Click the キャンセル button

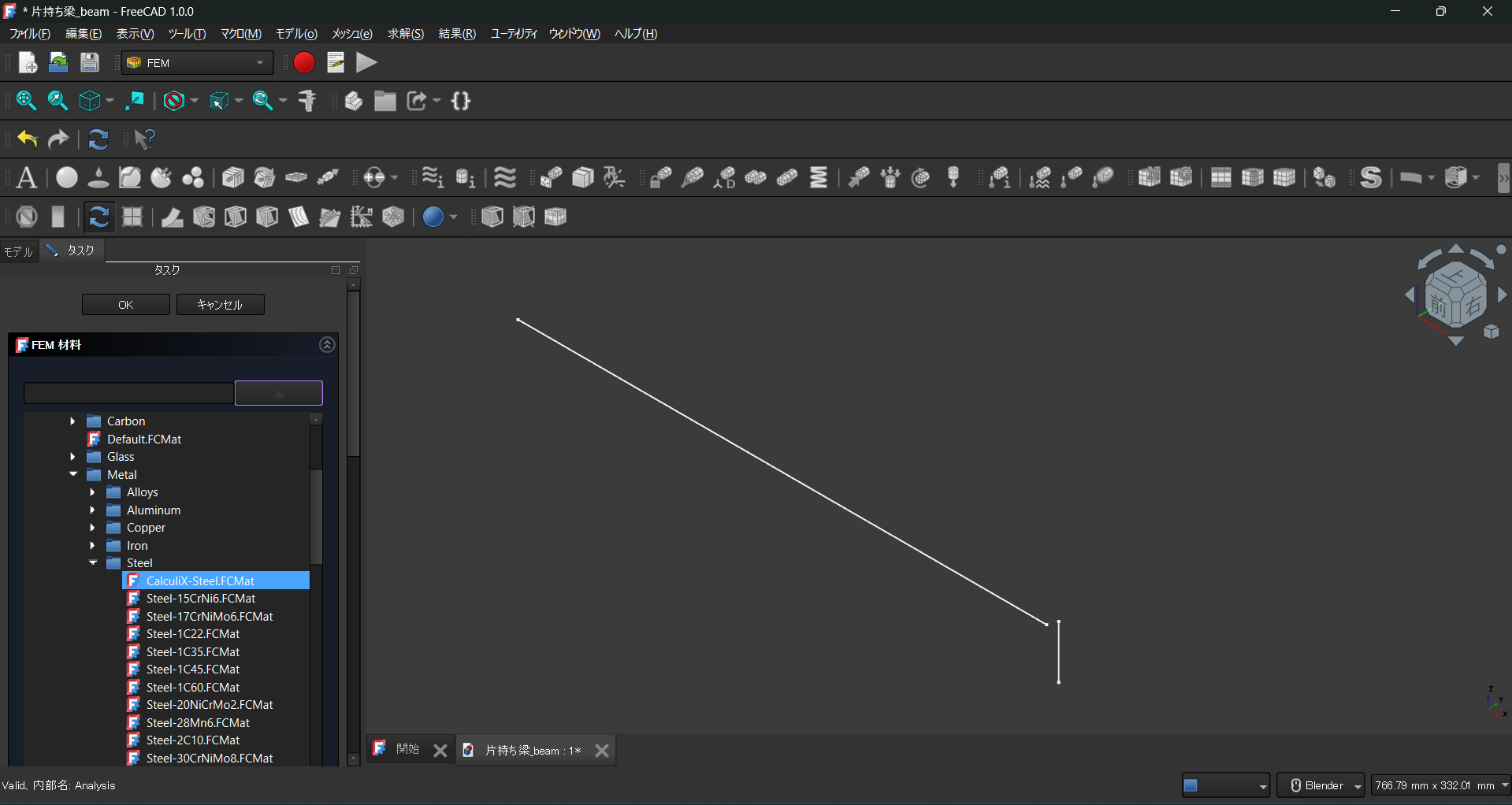tap(221, 305)
